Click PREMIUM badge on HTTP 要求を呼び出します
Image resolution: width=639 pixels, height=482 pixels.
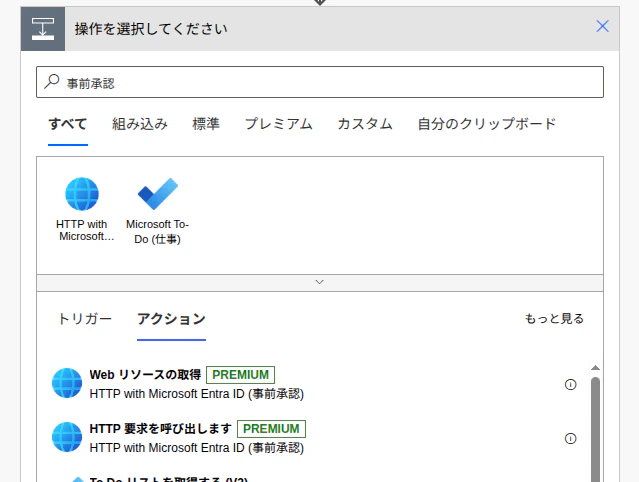[x=271, y=429]
